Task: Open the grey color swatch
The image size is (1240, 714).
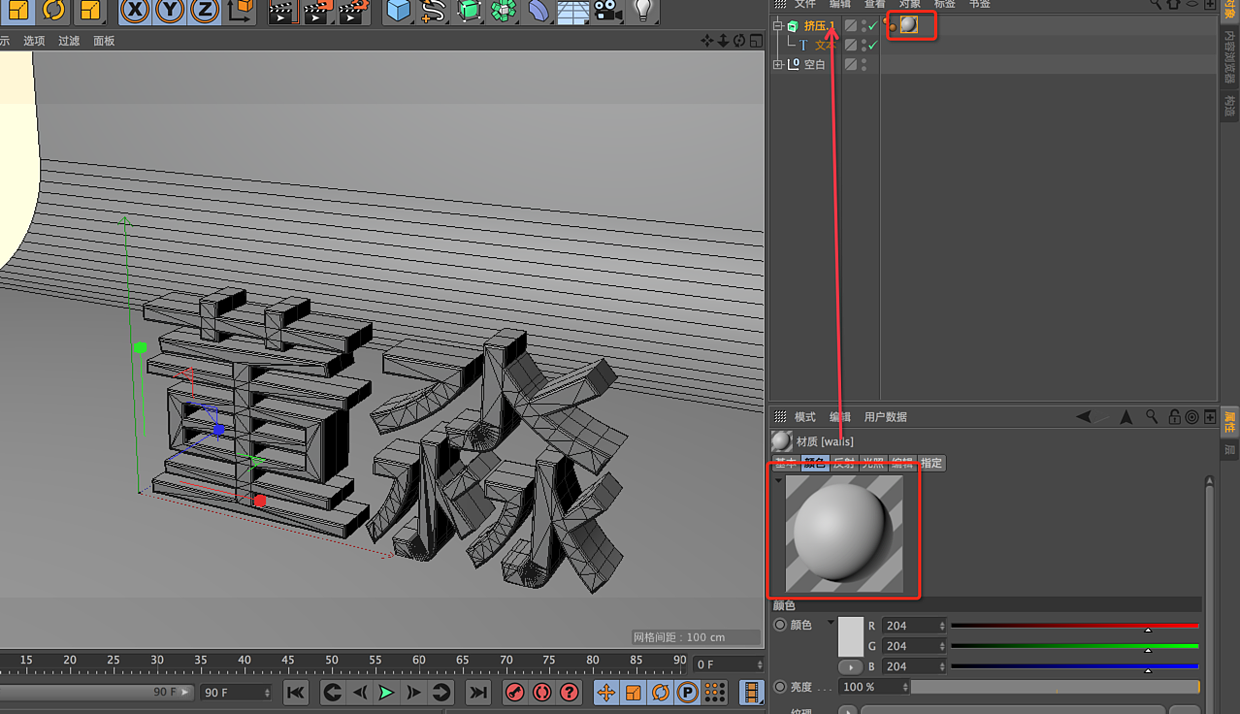Action: 850,637
